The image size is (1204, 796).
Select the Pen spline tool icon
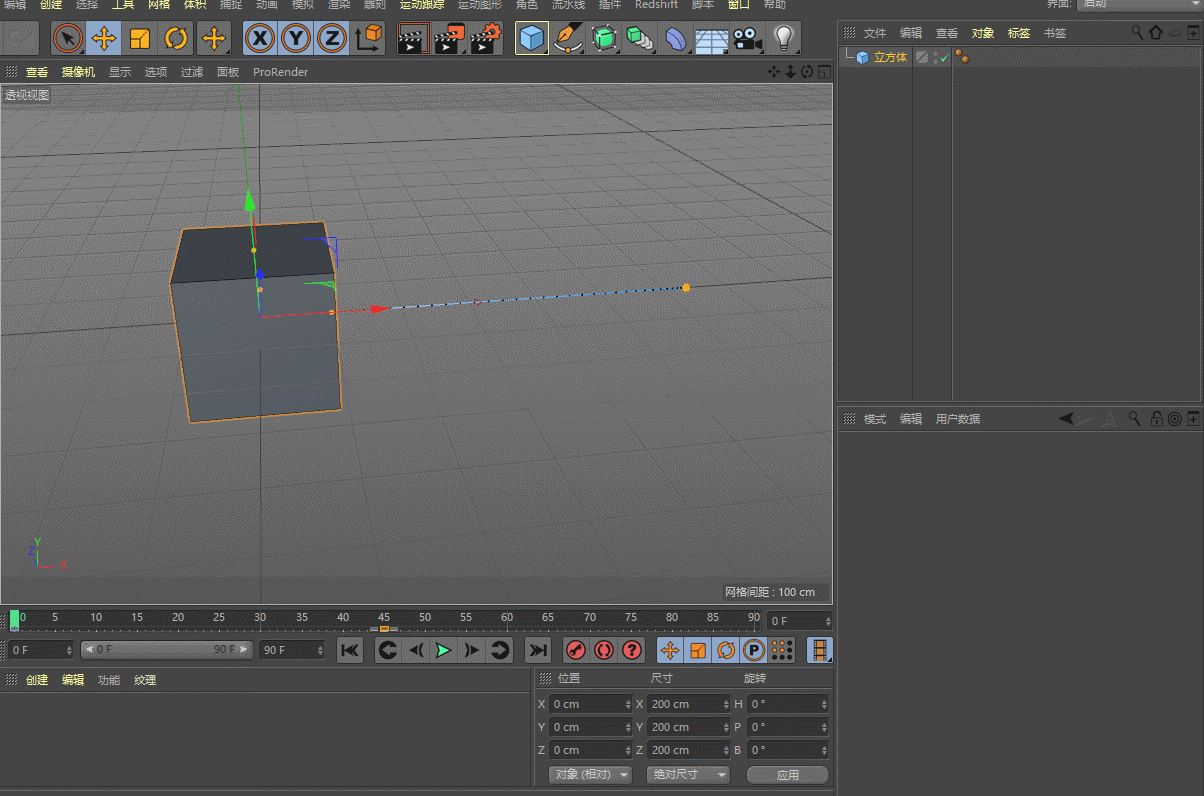click(x=568, y=39)
